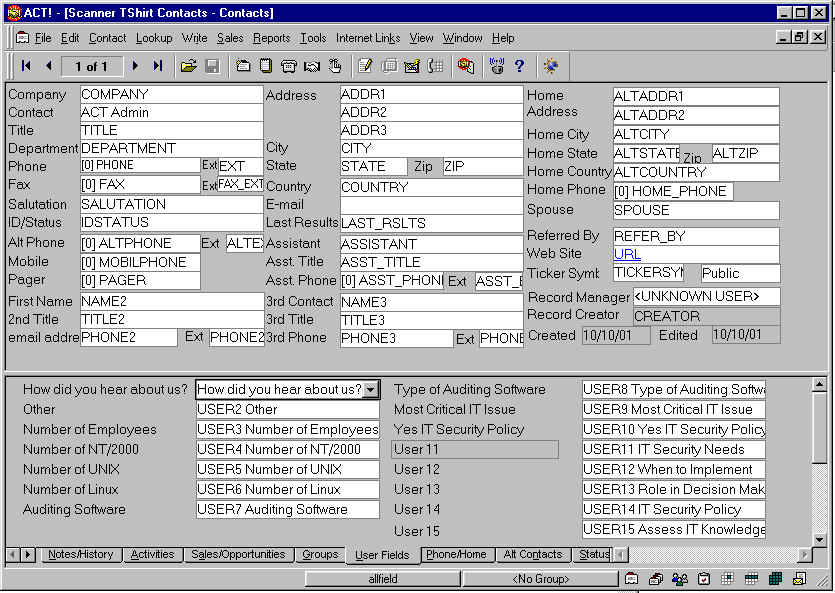This screenshot has height=593, width=835.
Task: Click the ACT! document icon beside File
Action: [x=22, y=38]
